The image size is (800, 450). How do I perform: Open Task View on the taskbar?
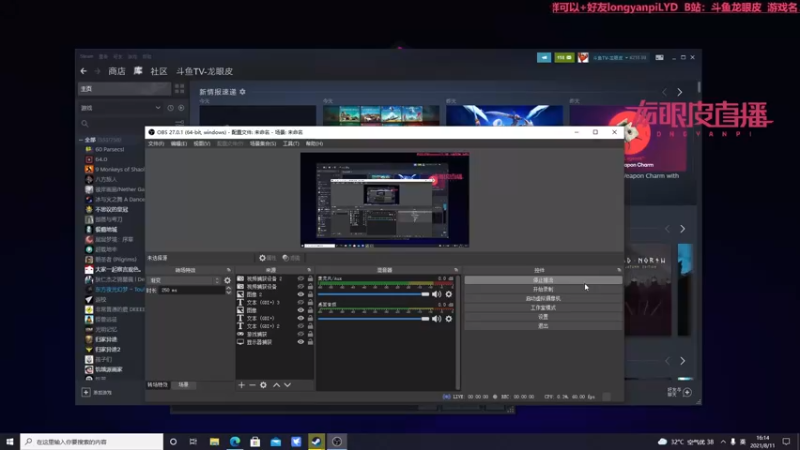(193, 442)
